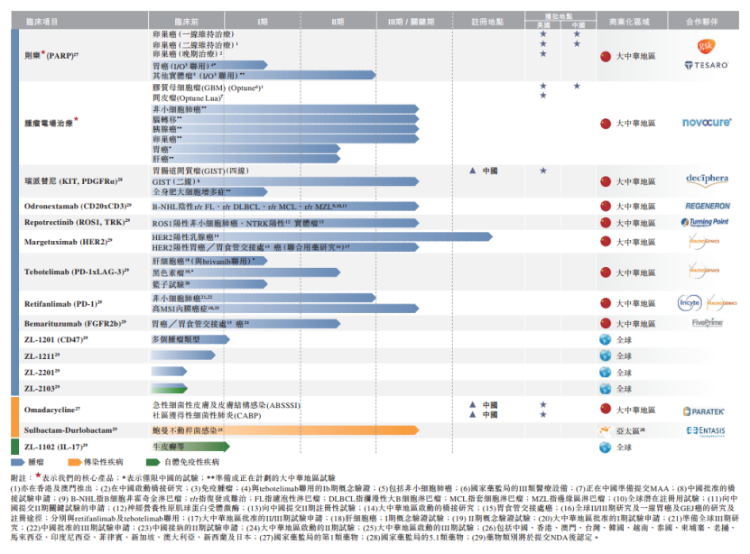Click the ENTASIS logo
Screen dimensions: 750x554
pos(706,431)
